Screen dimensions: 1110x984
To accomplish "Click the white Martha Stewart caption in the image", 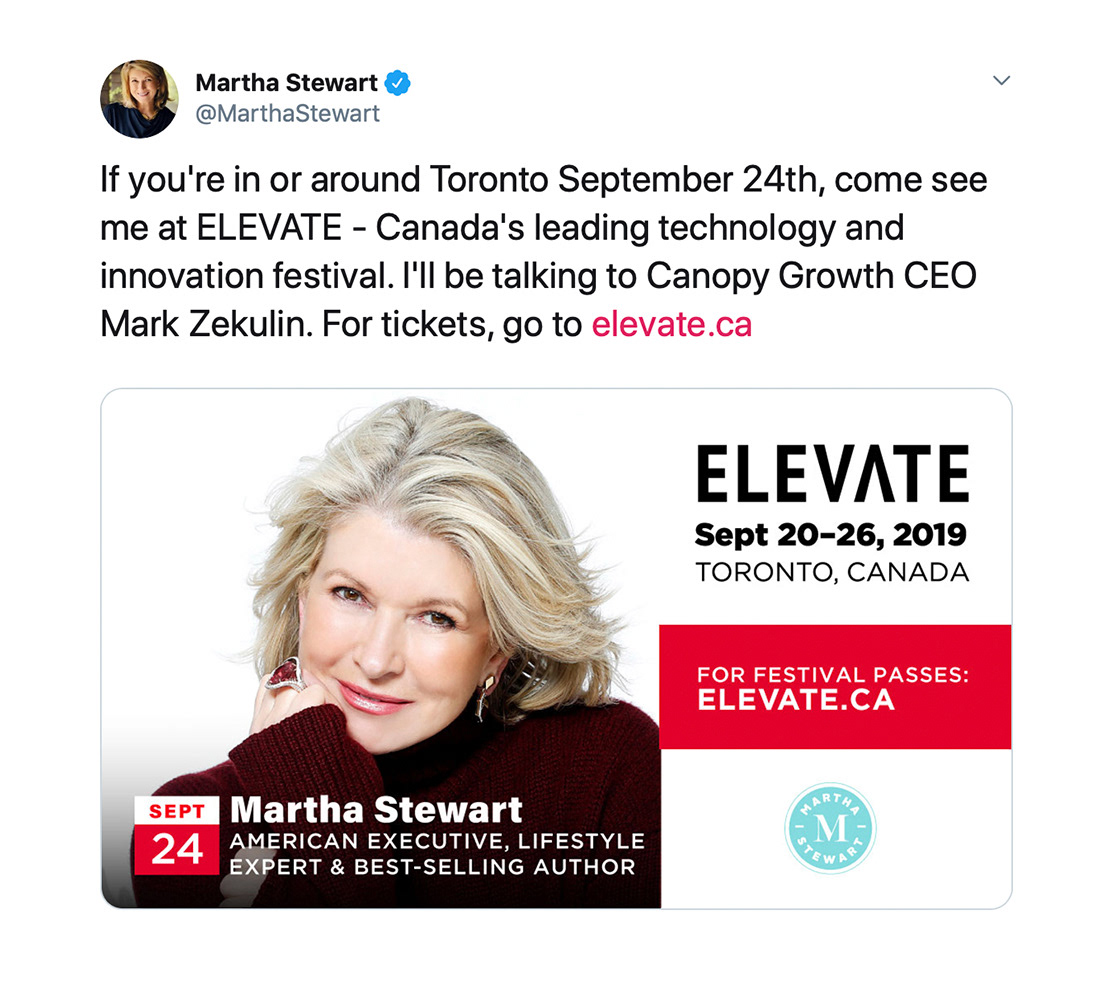I will 376,809.
